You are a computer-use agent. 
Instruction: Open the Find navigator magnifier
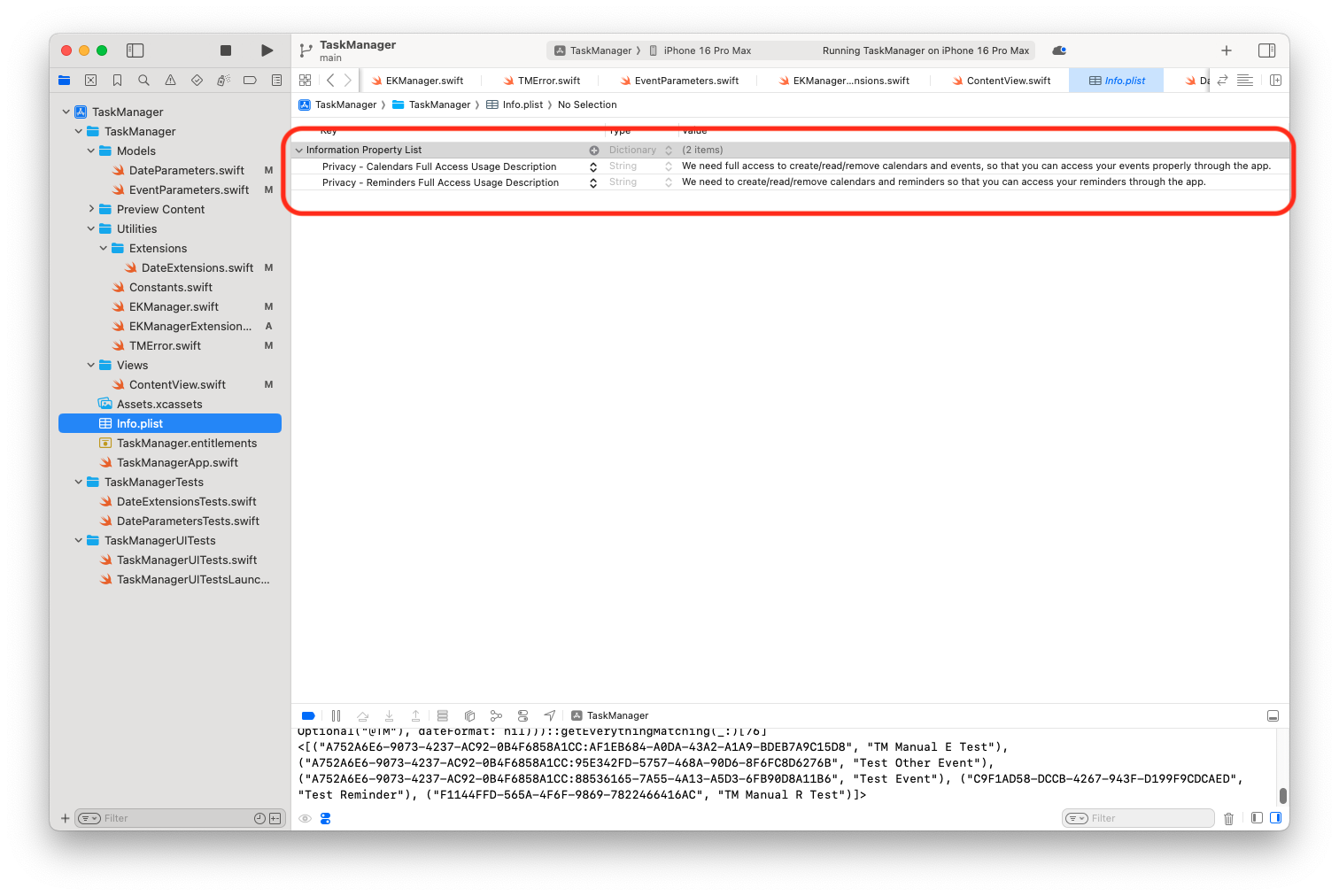click(x=143, y=80)
